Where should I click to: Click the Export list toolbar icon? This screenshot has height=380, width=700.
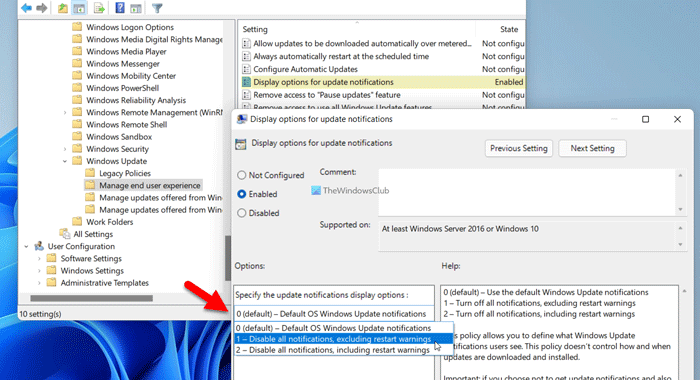point(99,8)
